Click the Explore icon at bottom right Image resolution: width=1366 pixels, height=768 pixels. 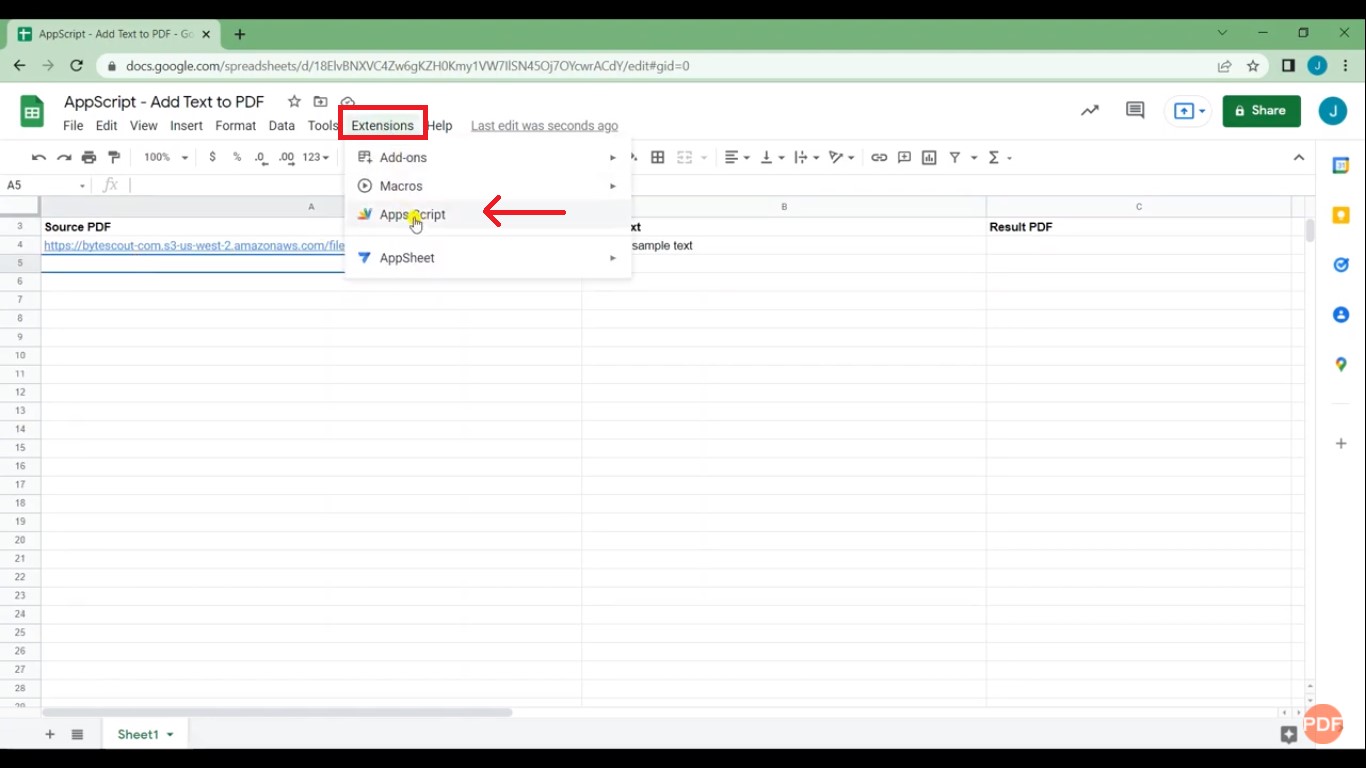[1289, 735]
